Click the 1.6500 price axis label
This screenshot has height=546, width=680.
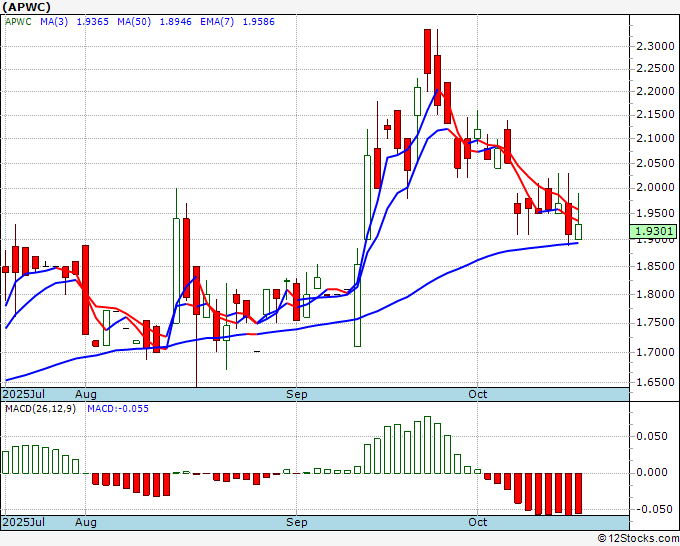(x=655, y=383)
